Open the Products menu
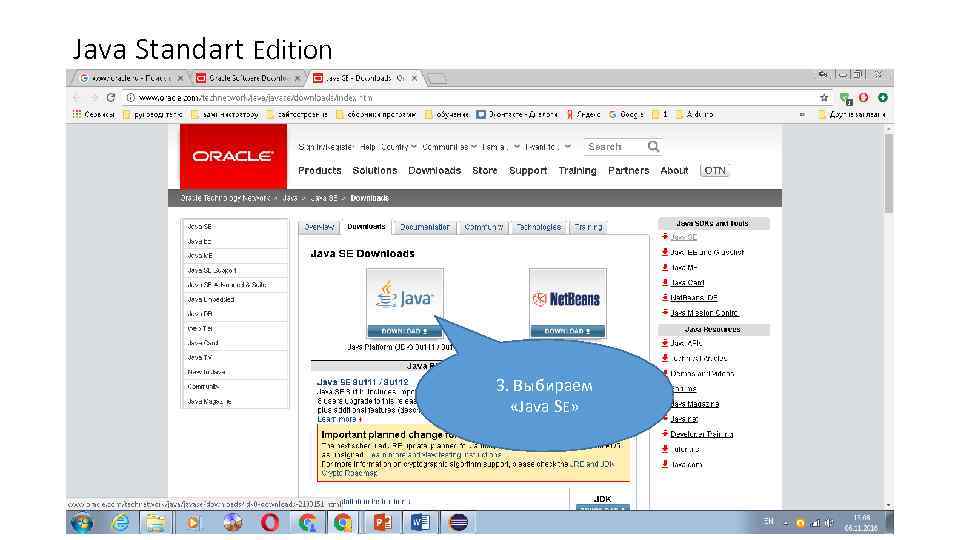 point(320,170)
